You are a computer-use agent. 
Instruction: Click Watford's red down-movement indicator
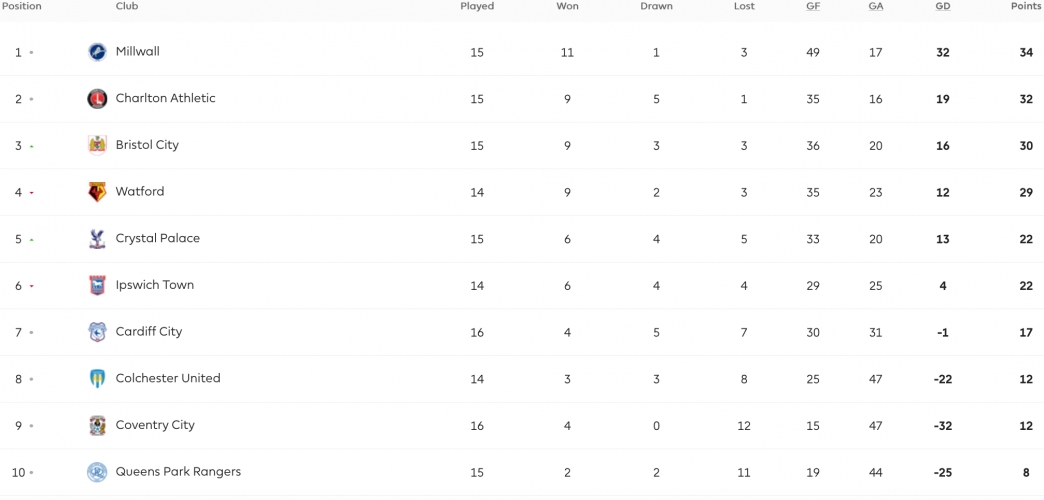point(31,193)
